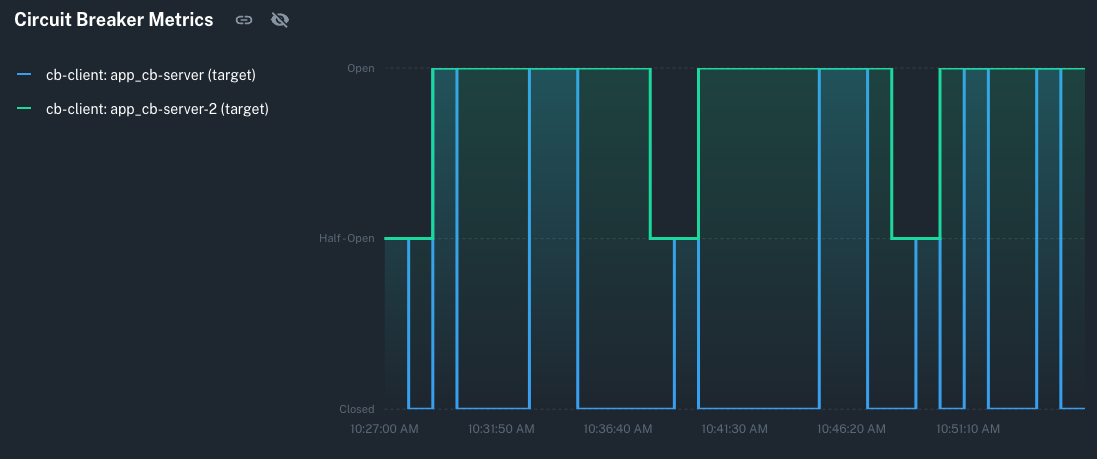Select the Open label on the y-axis
The width and height of the screenshot is (1097, 459).
point(360,69)
